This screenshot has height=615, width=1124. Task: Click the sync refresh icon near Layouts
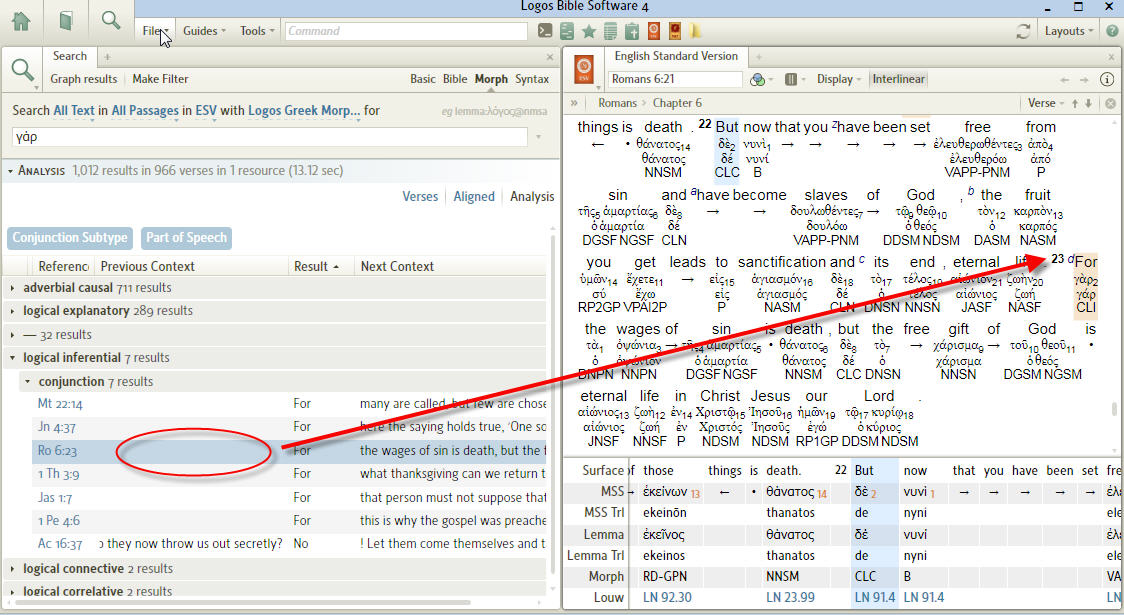click(1023, 31)
